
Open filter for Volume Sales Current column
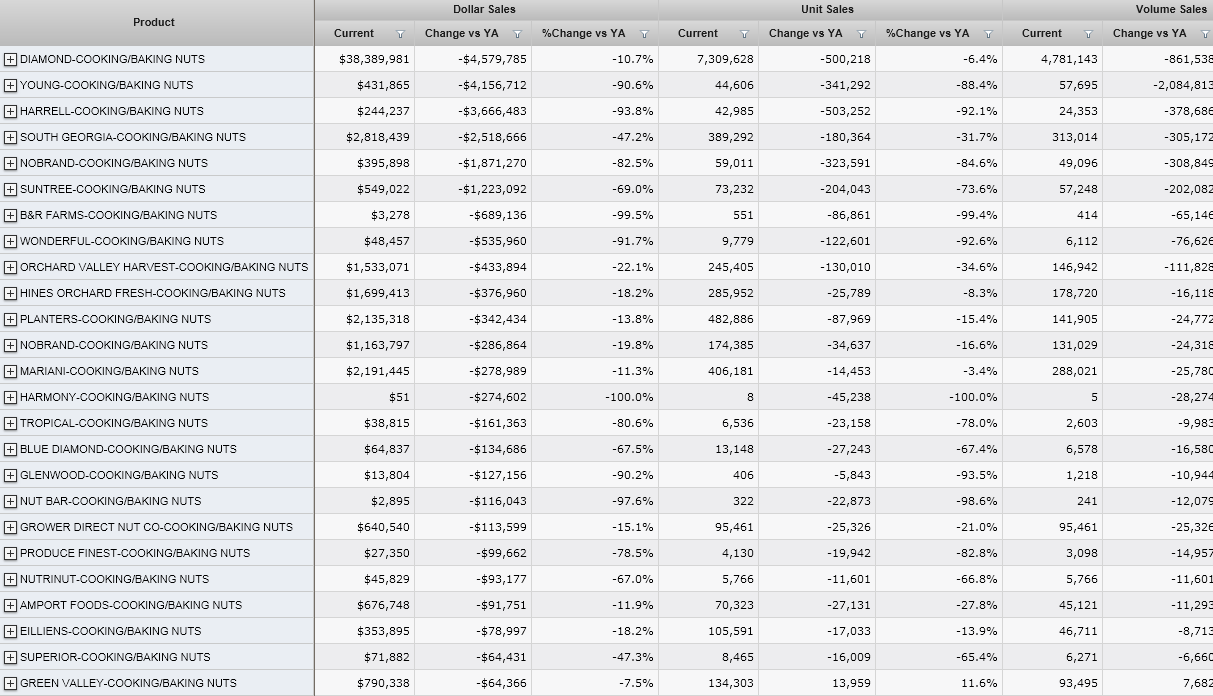(1088, 34)
